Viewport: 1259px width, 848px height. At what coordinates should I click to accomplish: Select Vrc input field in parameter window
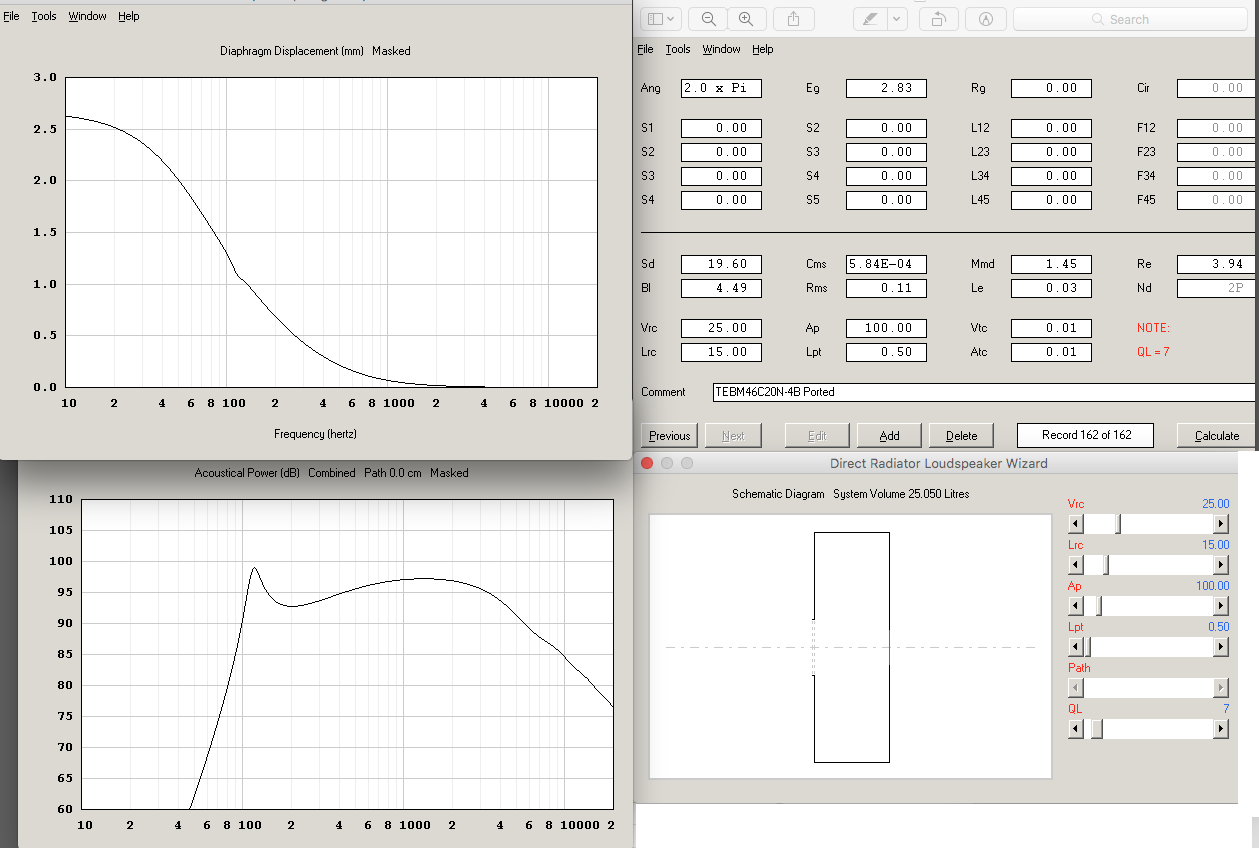click(x=721, y=328)
